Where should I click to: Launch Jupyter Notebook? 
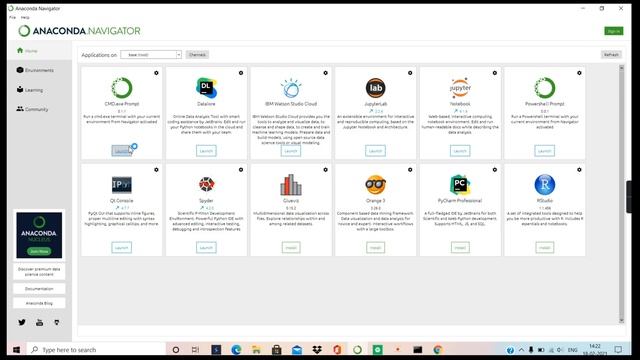point(460,151)
